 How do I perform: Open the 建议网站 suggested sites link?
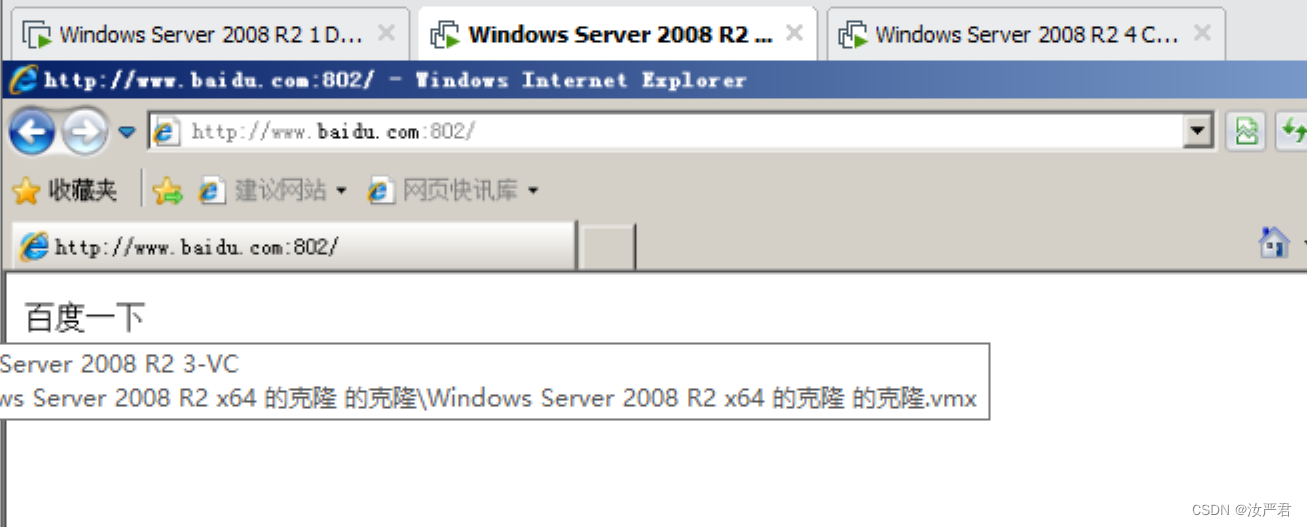pos(272,190)
